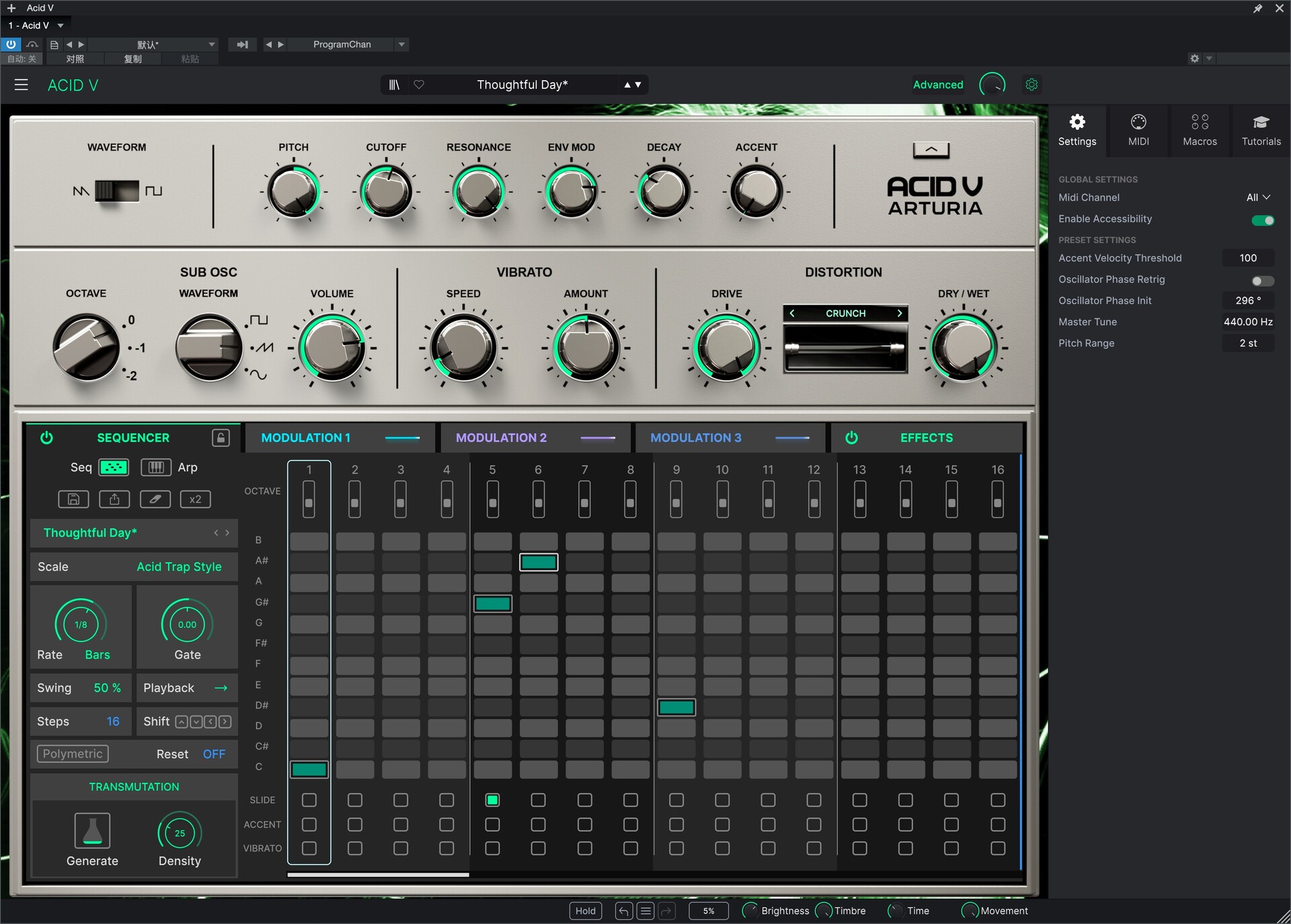Toggle the host plugin power bypass button
1291x924 pixels.
[11, 44]
